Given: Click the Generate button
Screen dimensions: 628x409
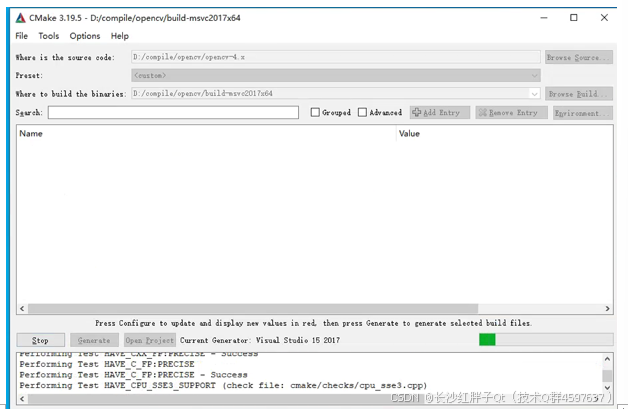Looking at the screenshot, I should tap(94, 340).
